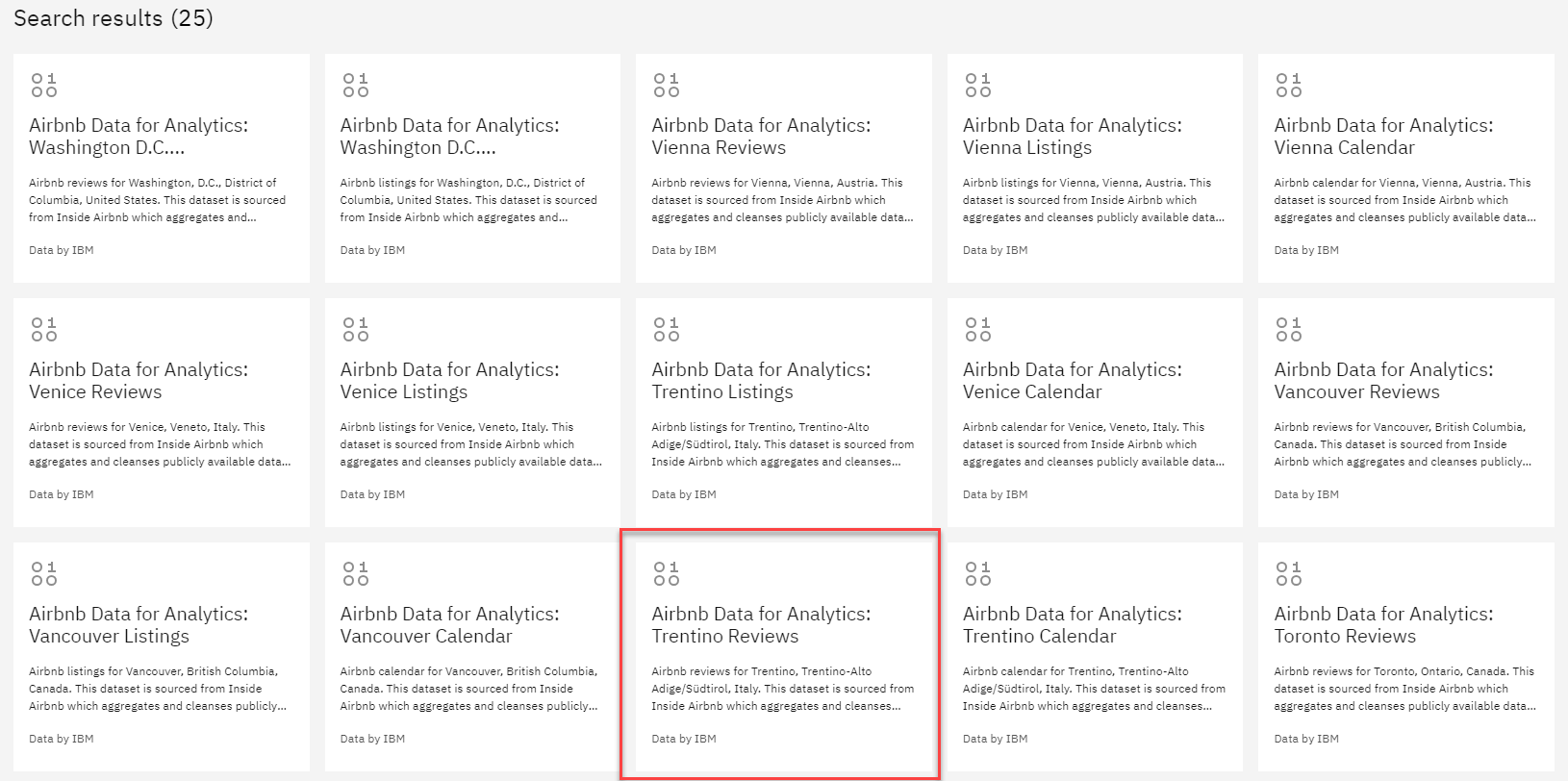Image resolution: width=1568 pixels, height=781 pixels.
Task: Open the Venice Listings dataset title
Action: (x=449, y=381)
